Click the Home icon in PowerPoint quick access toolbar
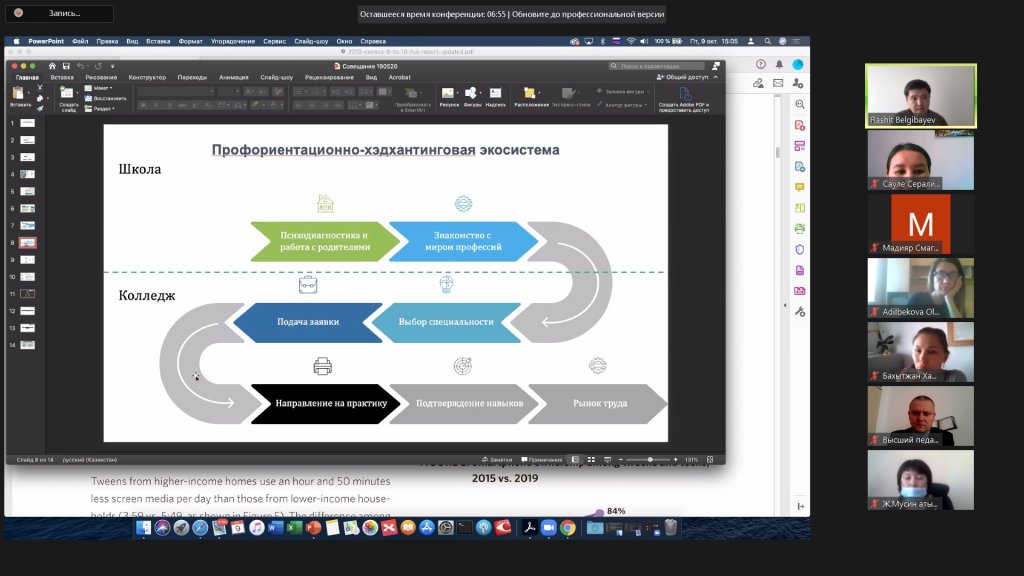The width and height of the screenshot is (1024, 576). click(52, 66)
